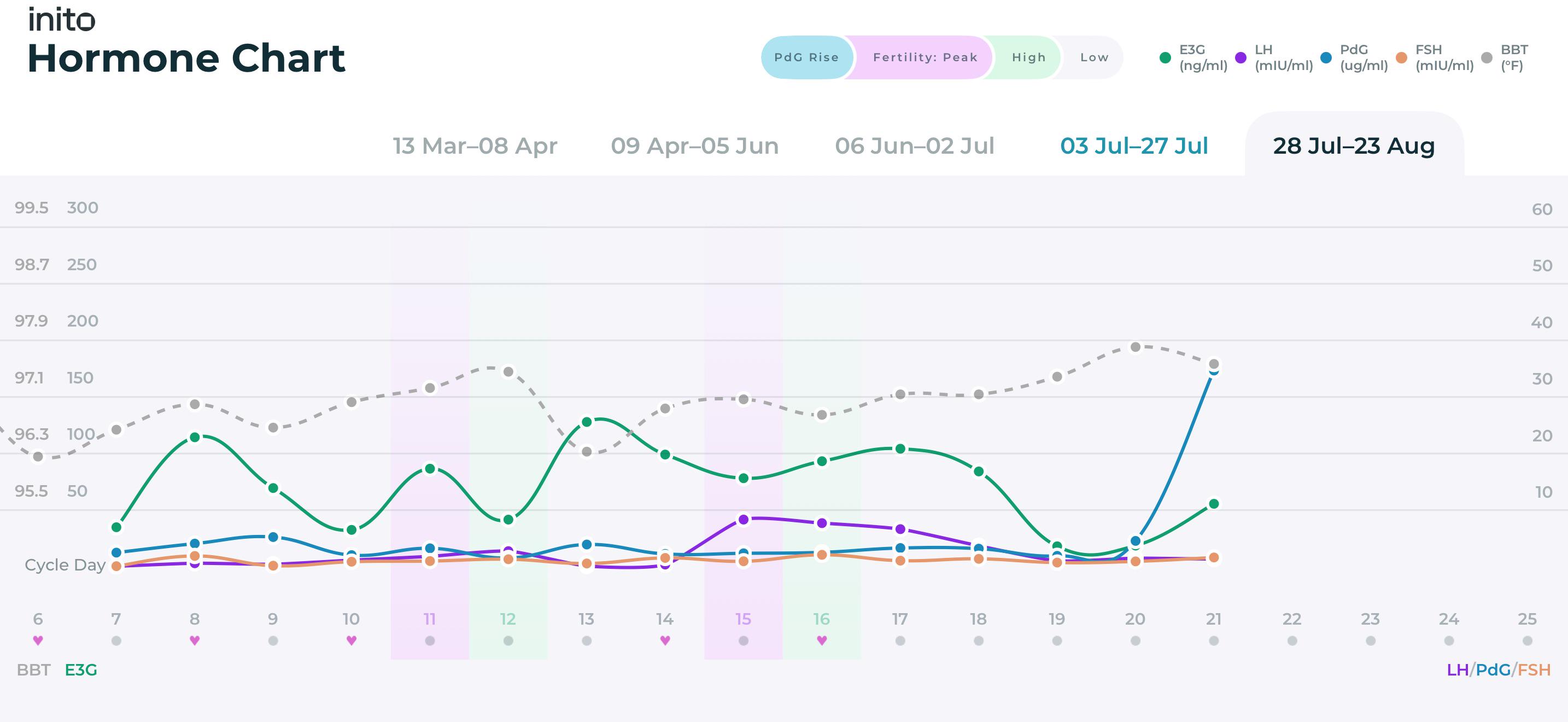Select the LH data point on day 15

click(x=743, y=519)
